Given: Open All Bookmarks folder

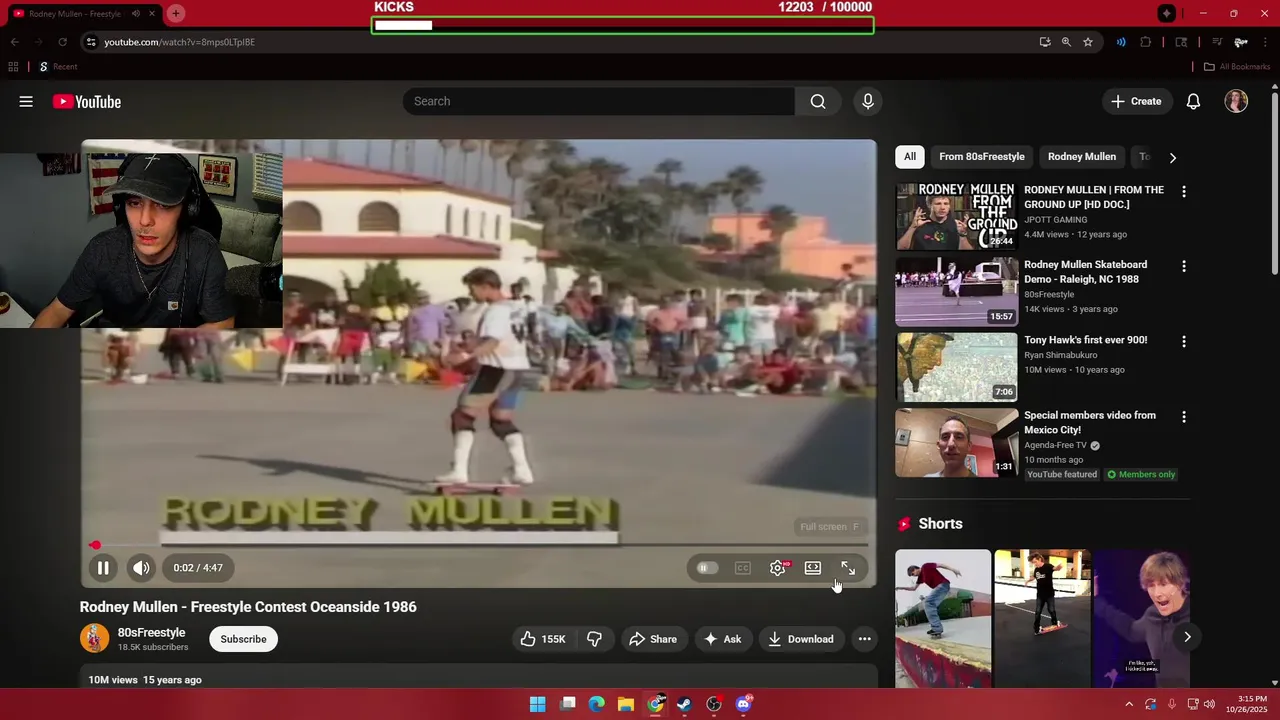Looking at the screenshot, I should coord(1237,67).
